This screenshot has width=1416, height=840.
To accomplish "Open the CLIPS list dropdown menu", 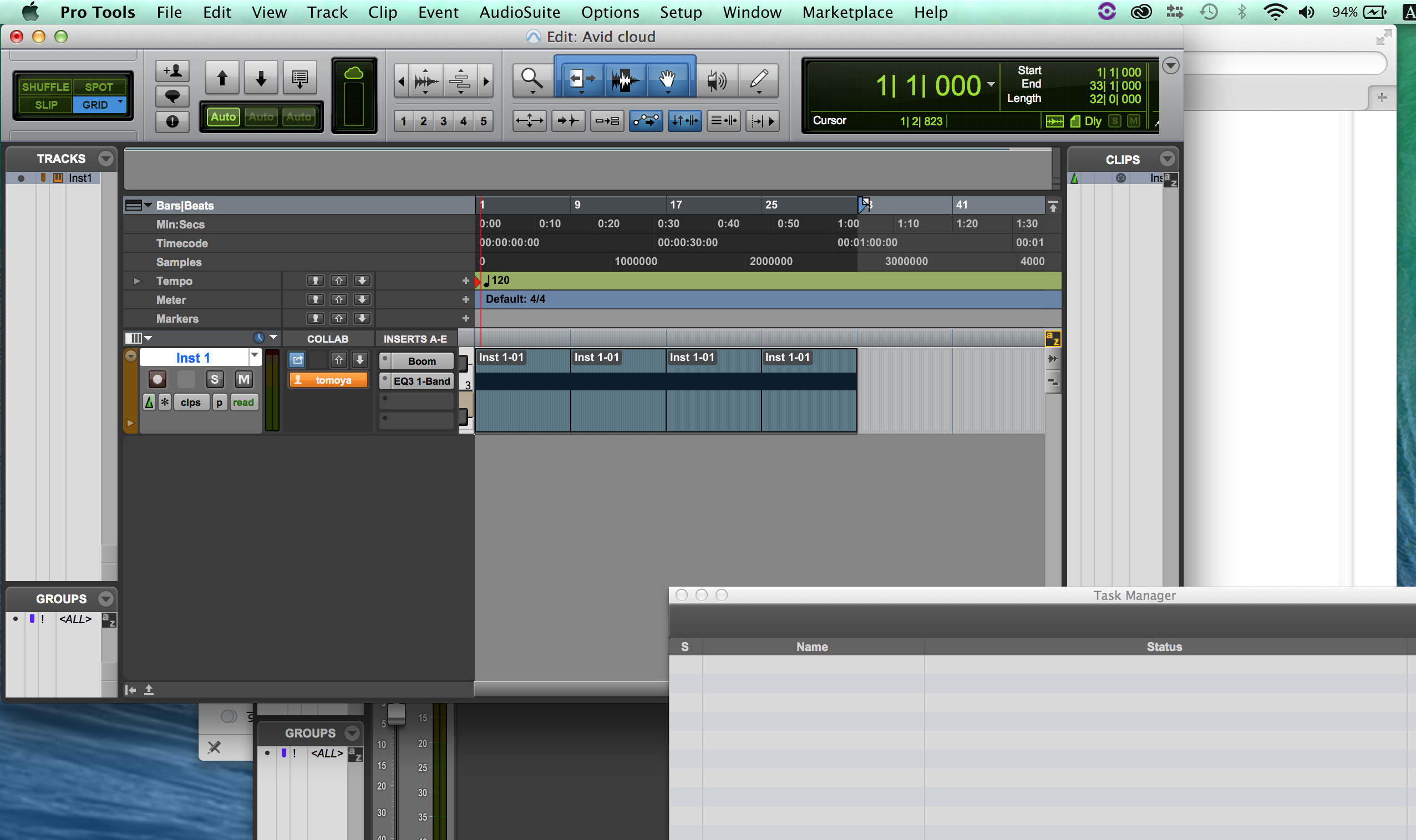I will pos(1167,159).
